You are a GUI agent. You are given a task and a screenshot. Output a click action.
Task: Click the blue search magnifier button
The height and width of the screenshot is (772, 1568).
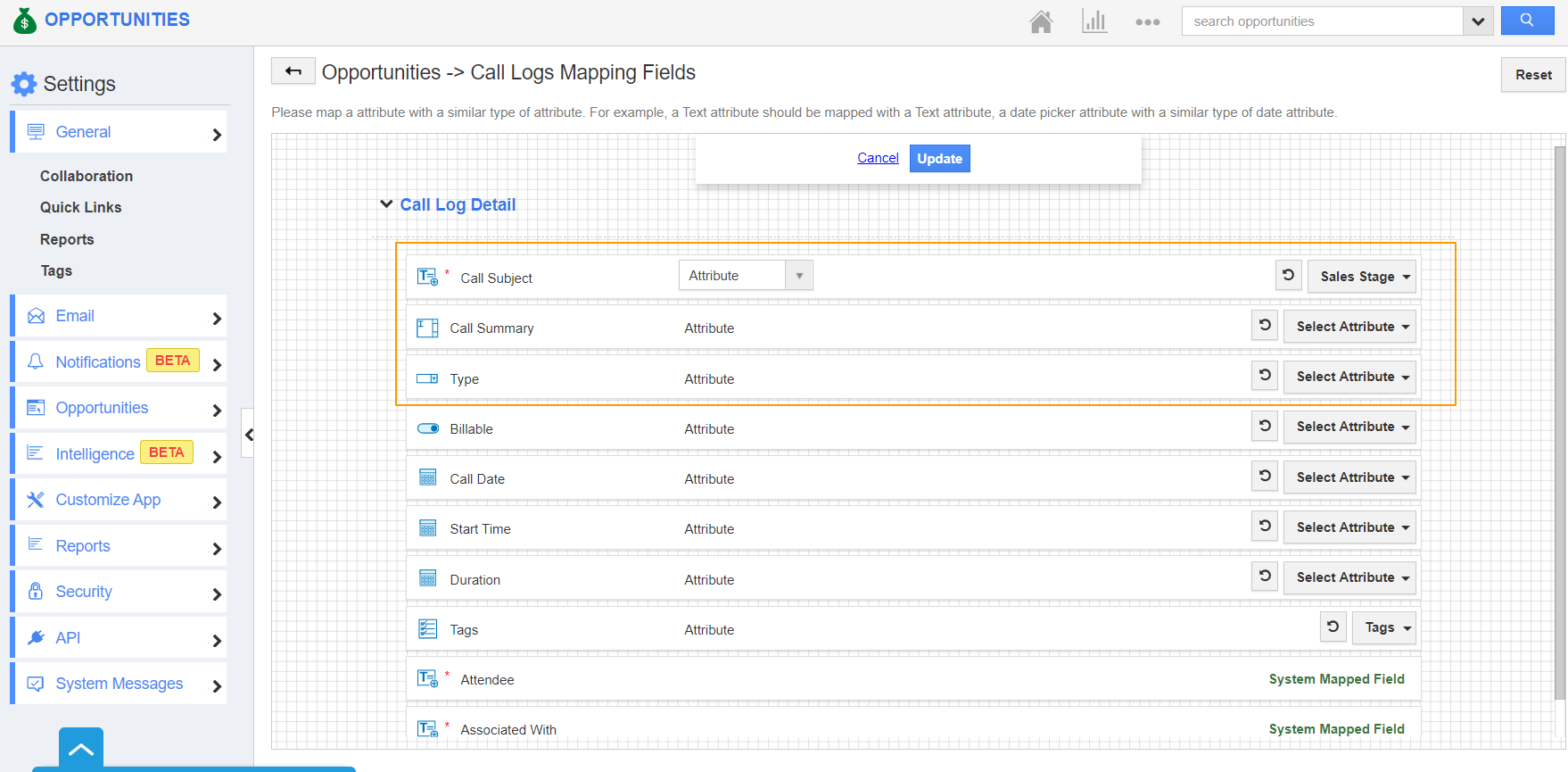click(x=1526, y=21)
